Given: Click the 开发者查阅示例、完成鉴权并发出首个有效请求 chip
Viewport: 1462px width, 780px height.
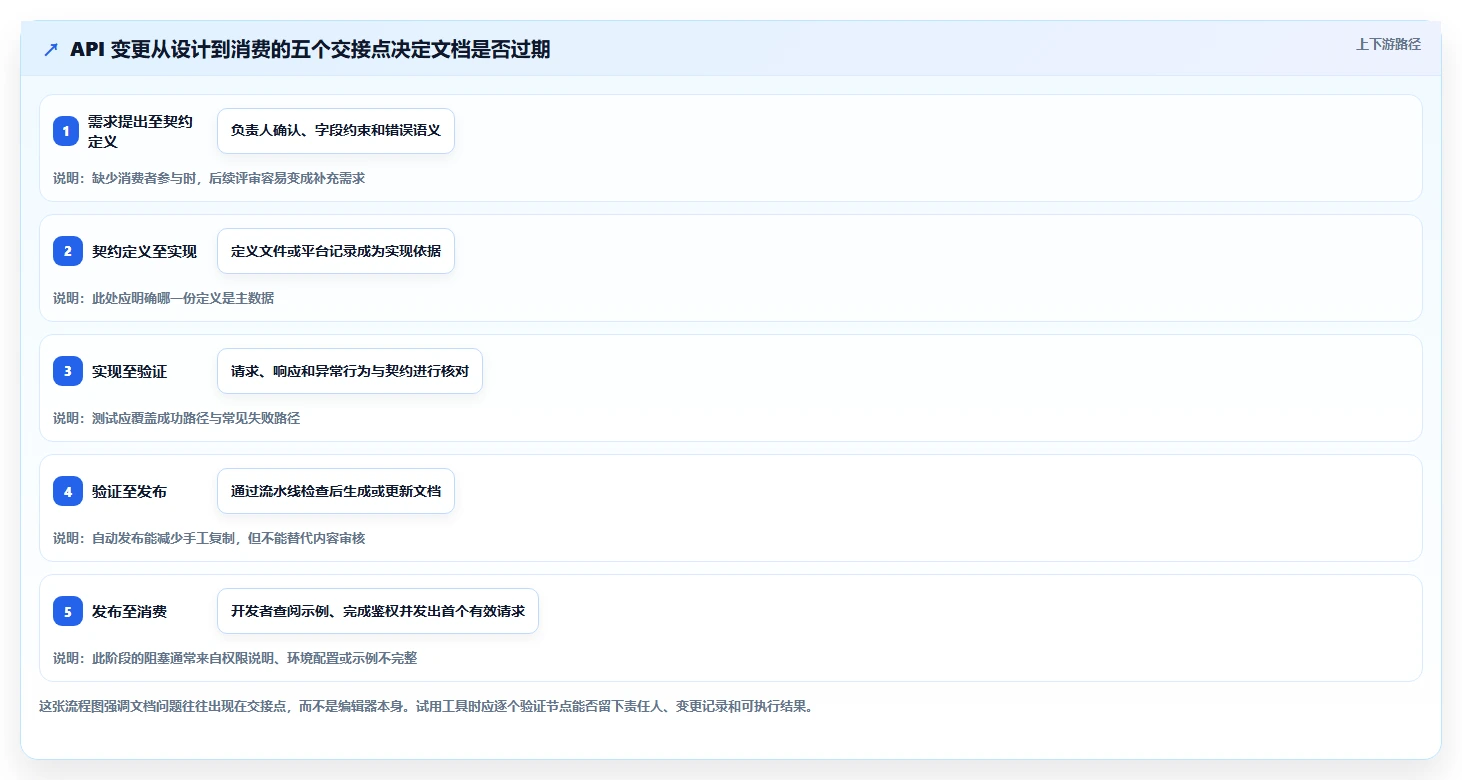Looking at the screenshot, I should coord(378,611).
